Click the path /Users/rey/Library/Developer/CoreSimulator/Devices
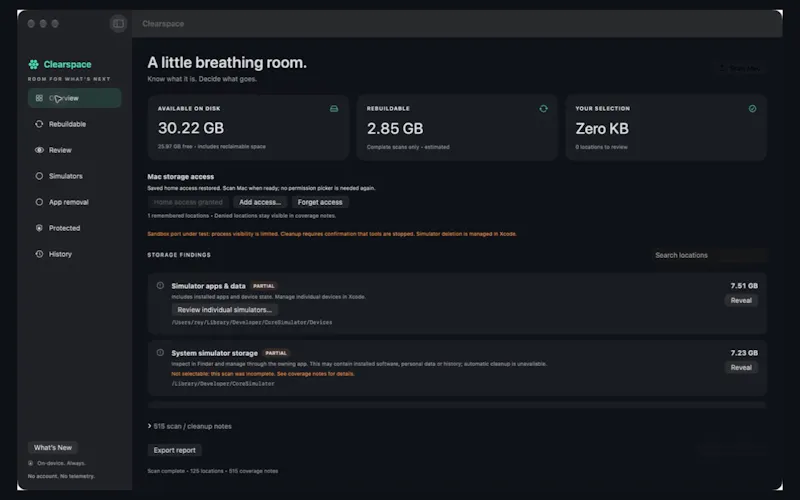 [252, 322]
